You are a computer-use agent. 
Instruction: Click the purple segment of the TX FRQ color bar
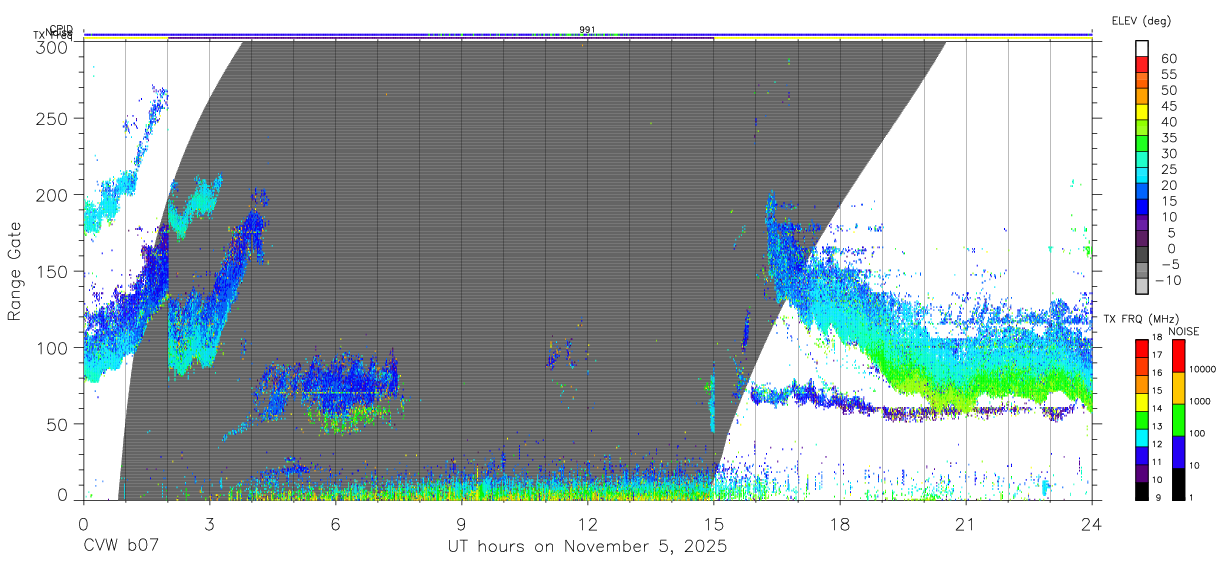point(1142,473)
